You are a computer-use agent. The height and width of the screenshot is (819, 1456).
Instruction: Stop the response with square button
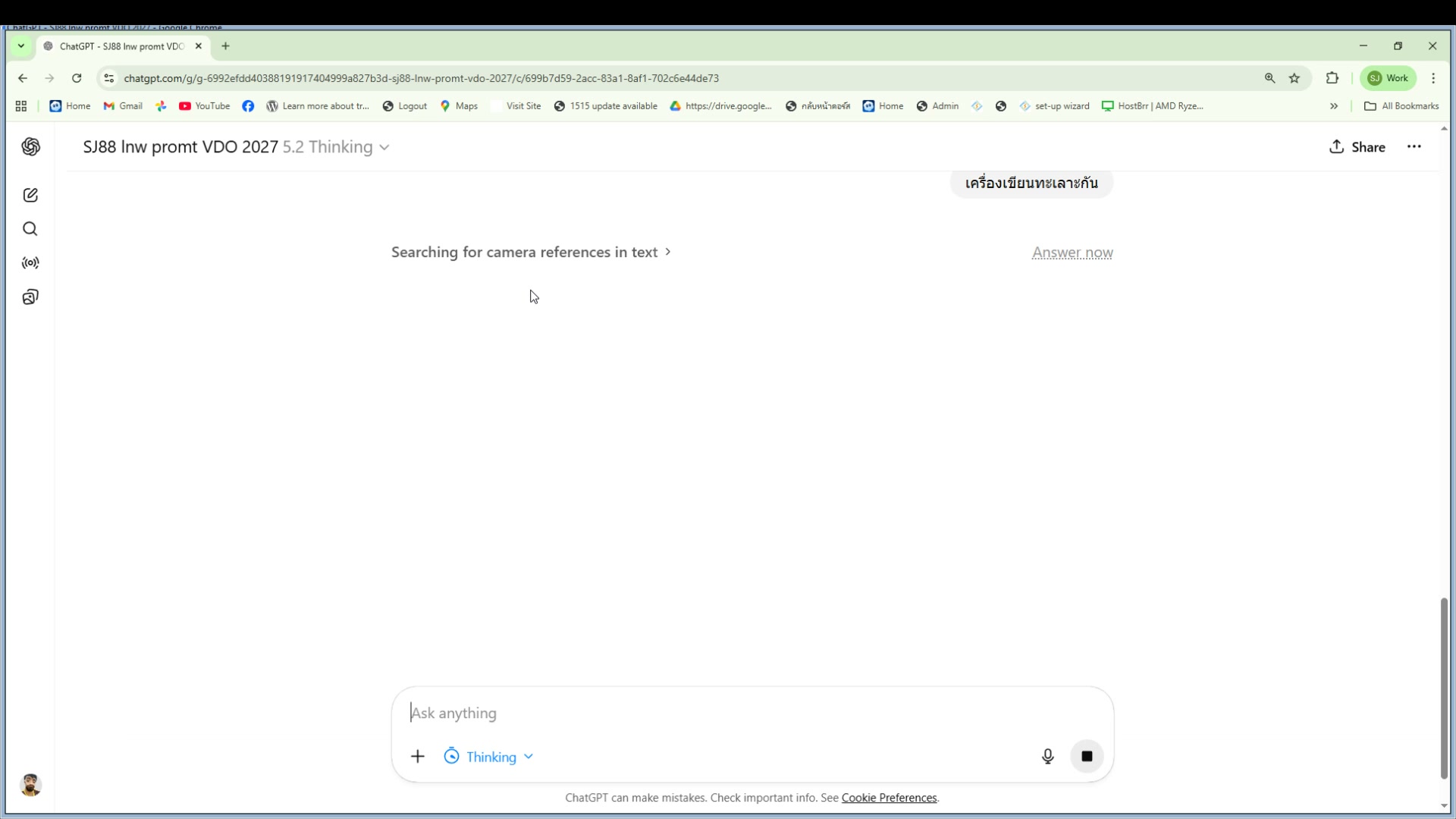tap(1087, 756)
